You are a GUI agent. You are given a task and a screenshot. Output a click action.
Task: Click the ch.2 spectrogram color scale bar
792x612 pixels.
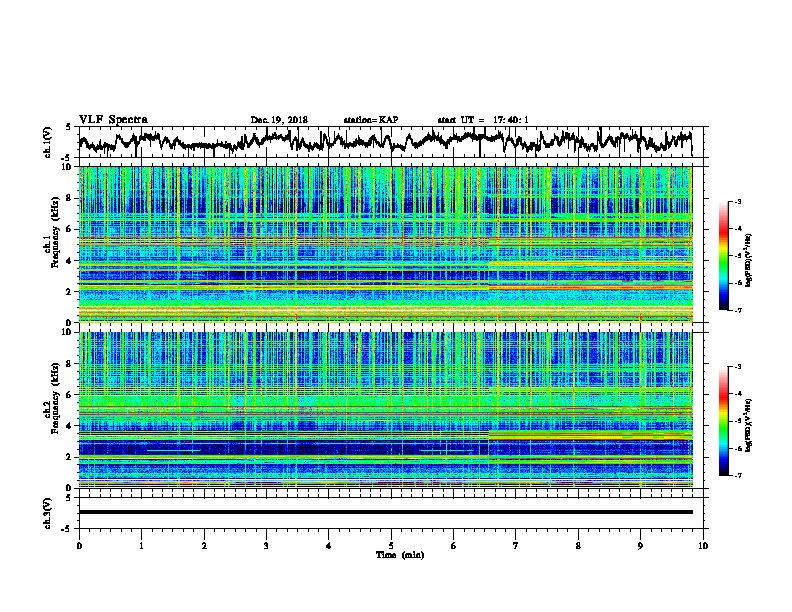723,421
